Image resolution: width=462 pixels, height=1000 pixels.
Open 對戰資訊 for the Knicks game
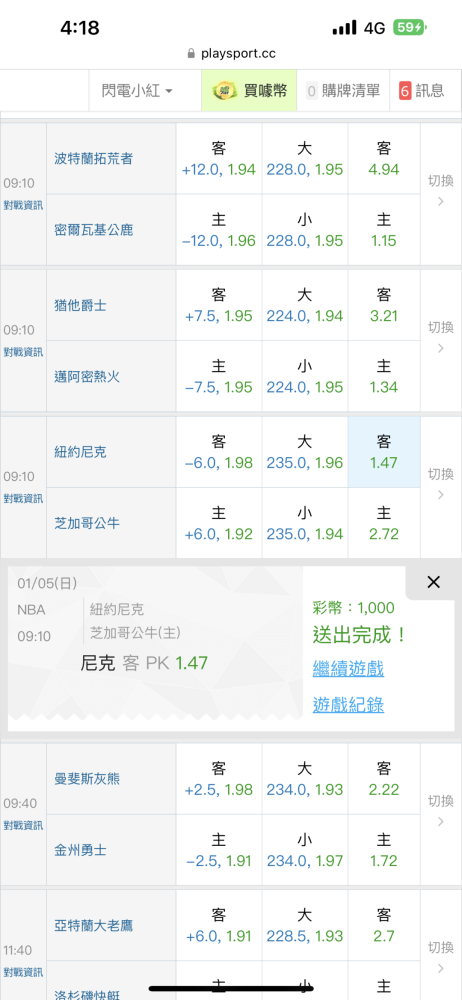click(24, 499)
